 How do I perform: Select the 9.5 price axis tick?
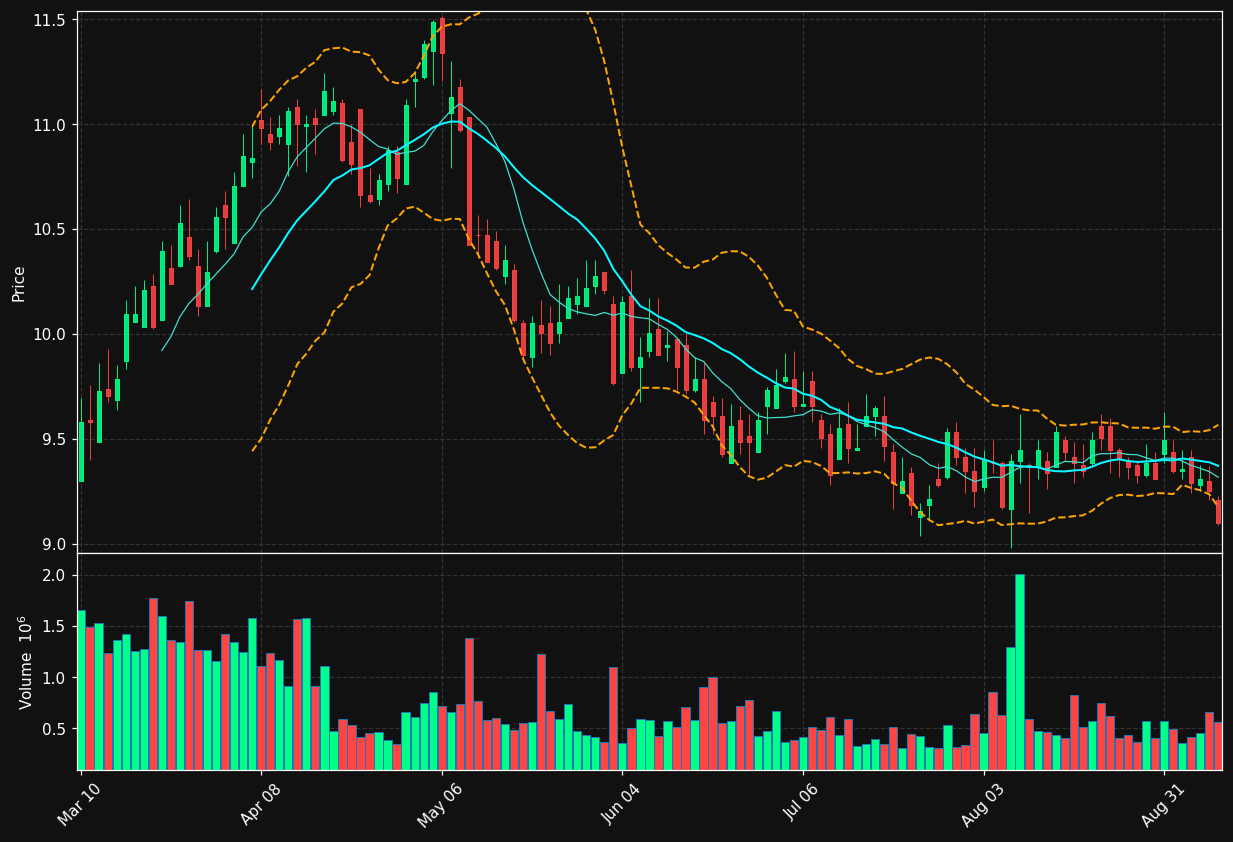[54, 439]
